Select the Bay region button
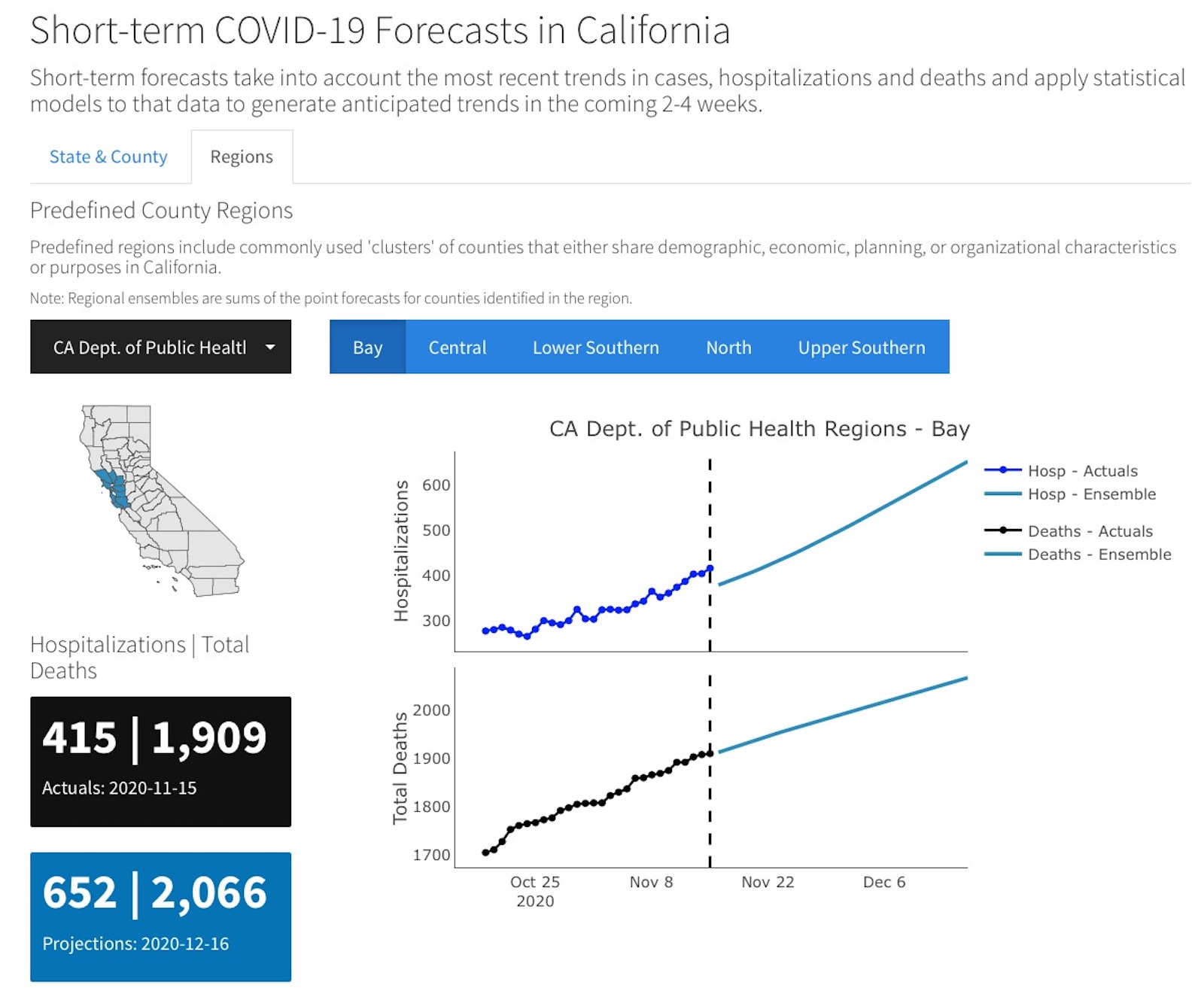 click(x=367, y=347)
